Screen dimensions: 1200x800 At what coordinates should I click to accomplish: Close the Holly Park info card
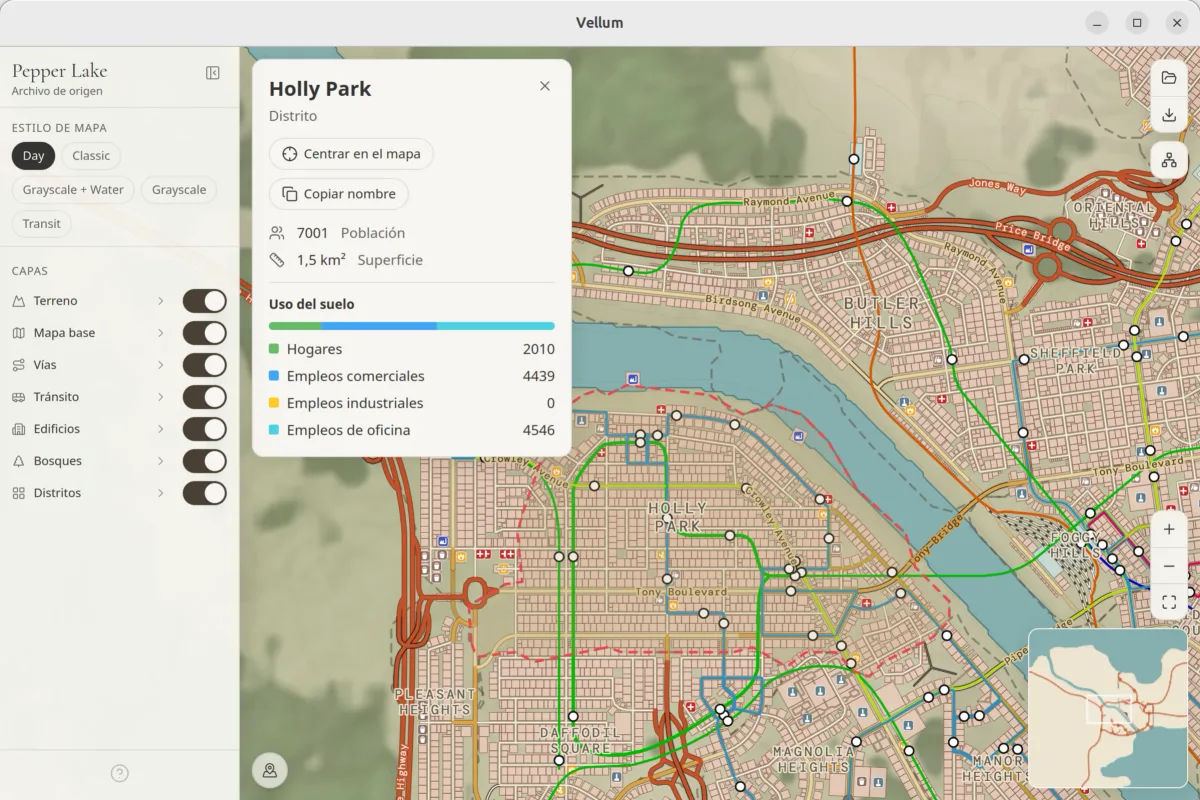(x=545, y=86)
